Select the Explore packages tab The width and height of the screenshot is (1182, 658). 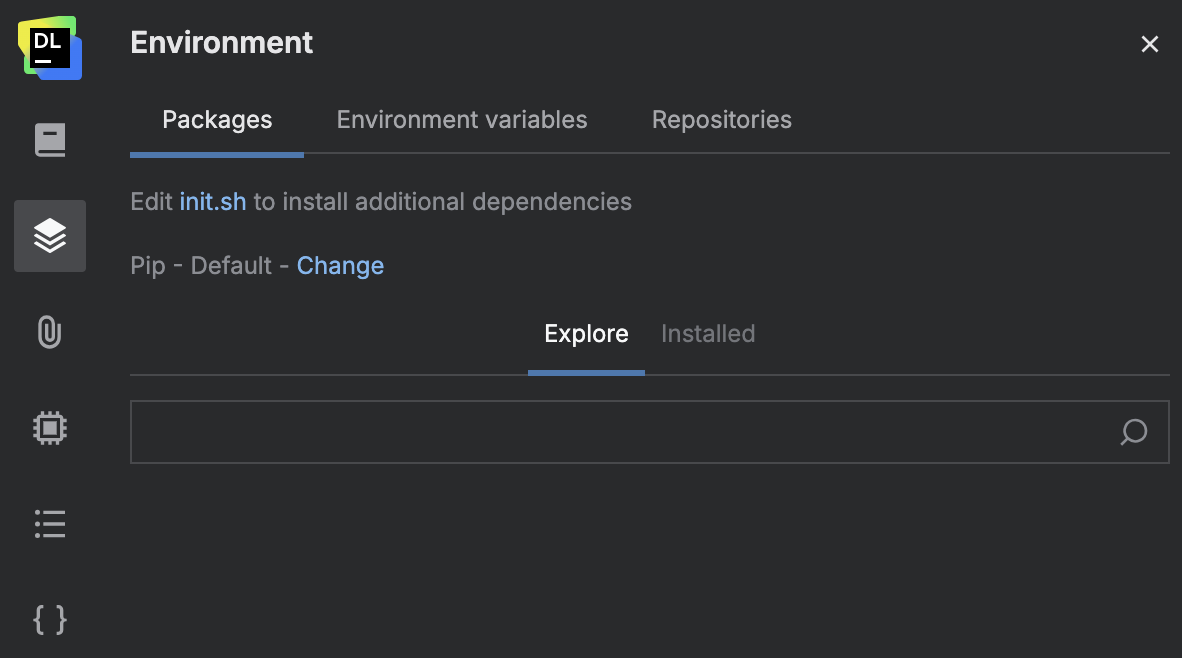(x=586, y=333)
